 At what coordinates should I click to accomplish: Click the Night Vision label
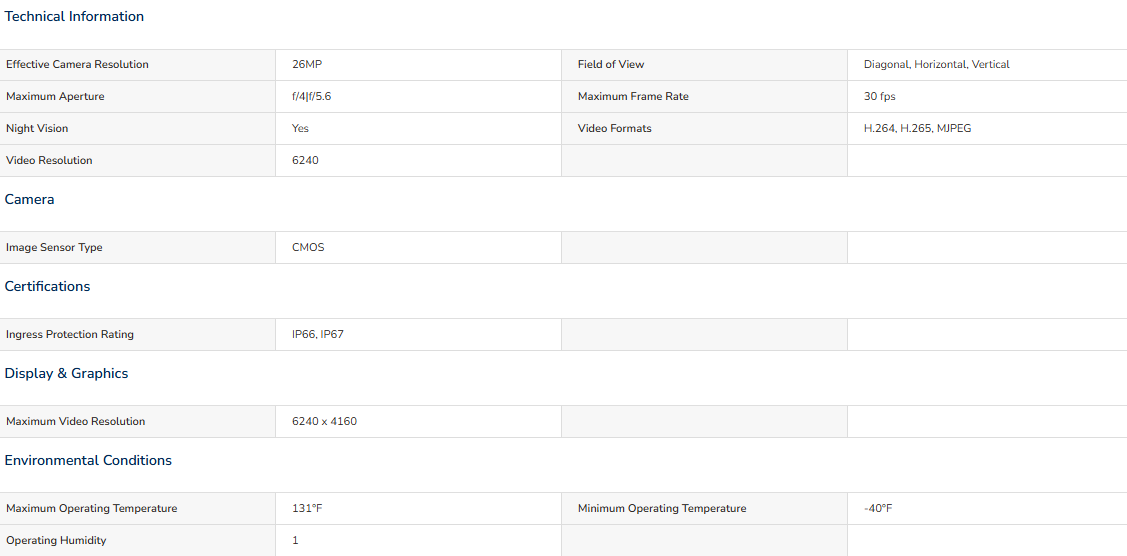coord(37,129)
